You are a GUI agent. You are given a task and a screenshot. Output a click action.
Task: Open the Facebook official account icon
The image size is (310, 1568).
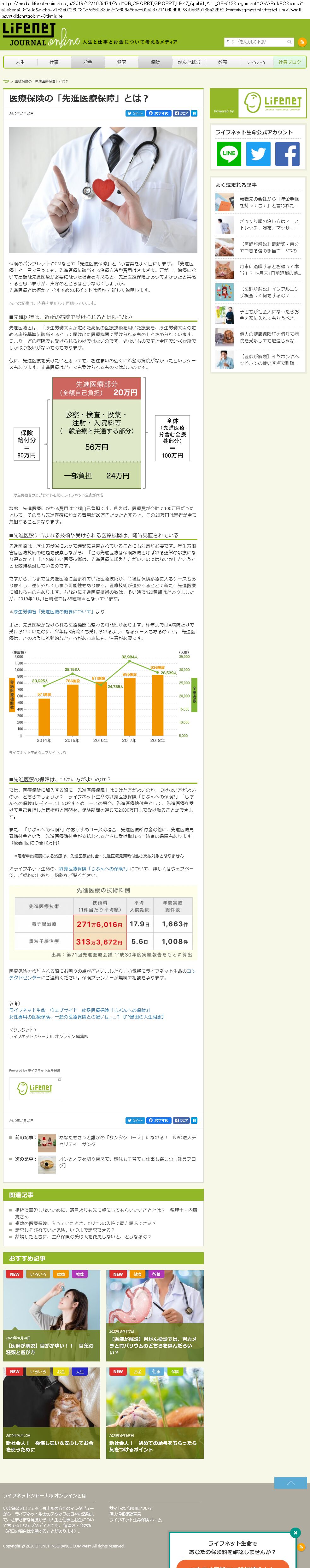coord(287,154)
